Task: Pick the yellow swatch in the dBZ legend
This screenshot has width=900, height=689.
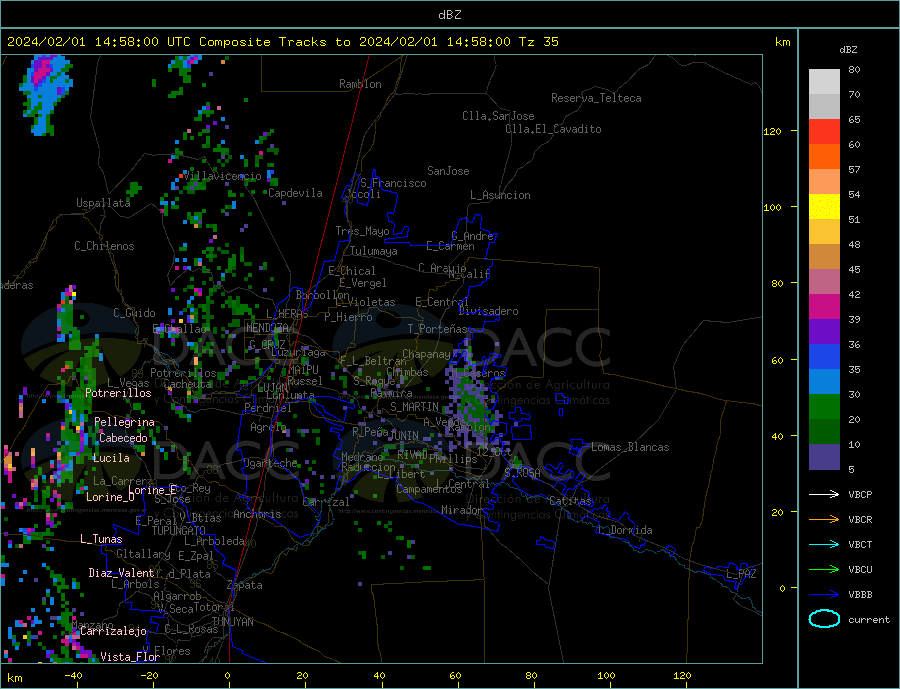Action: [824, 207]
